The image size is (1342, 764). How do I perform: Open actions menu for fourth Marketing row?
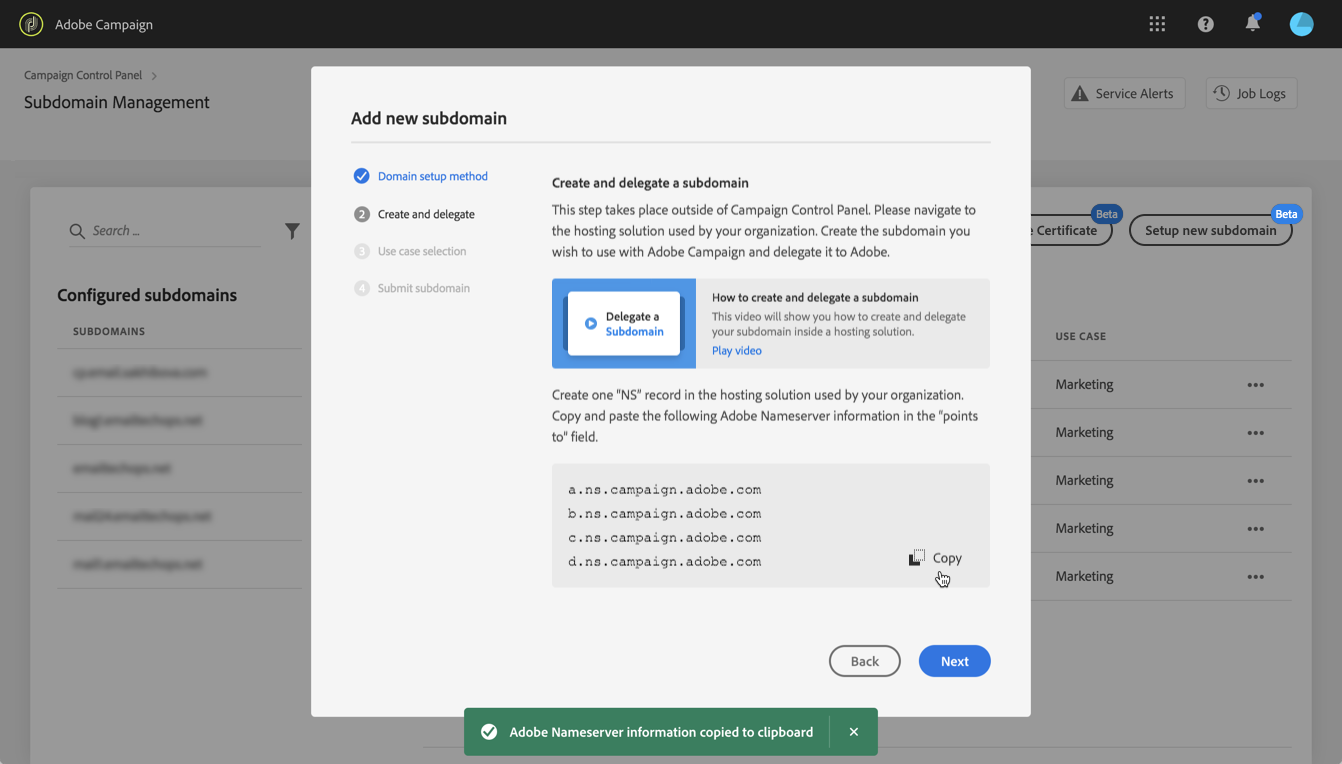[x=1255, y=529]
